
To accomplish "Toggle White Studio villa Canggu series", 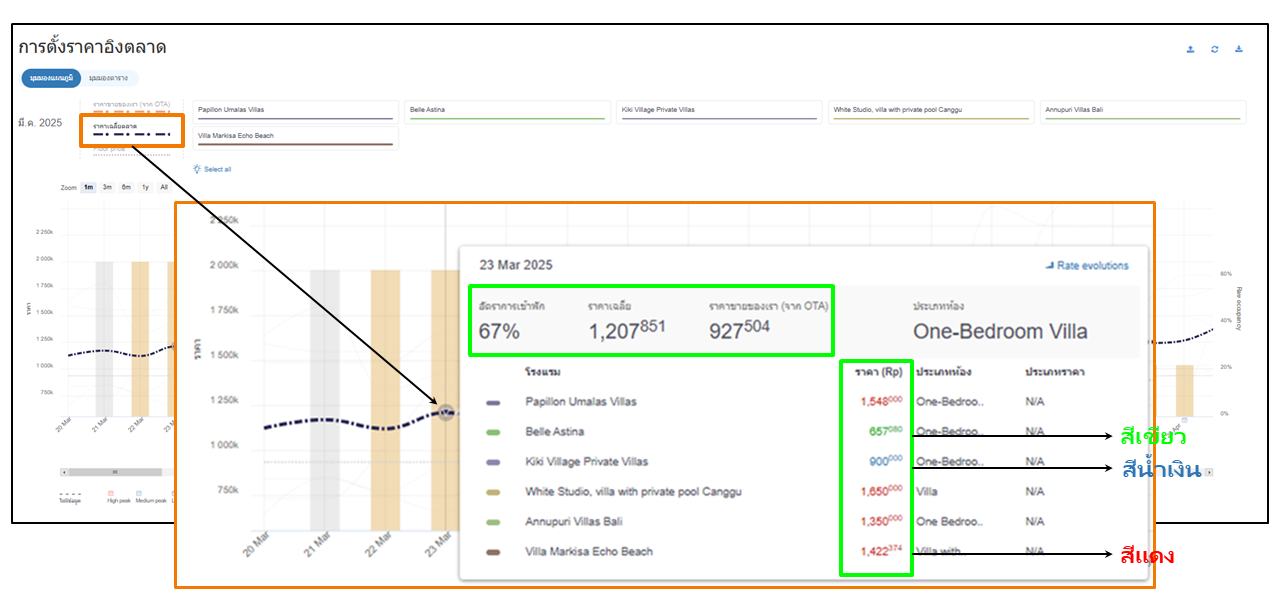I will click(929, 112).
